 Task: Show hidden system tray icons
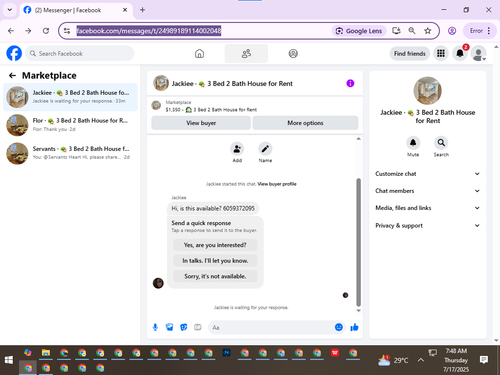coord(421,360)
